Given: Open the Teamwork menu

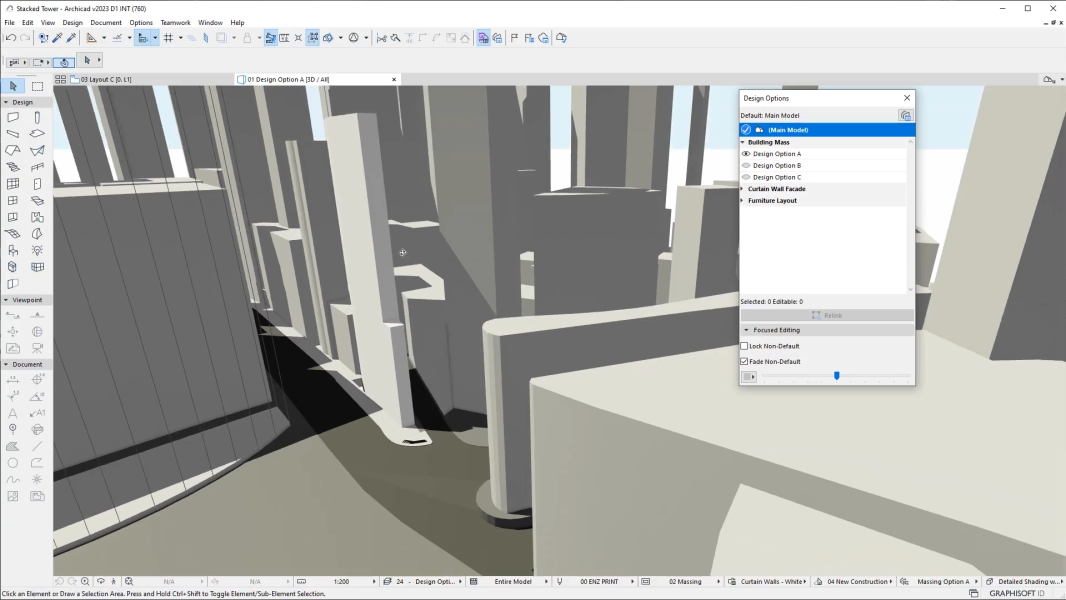Looking at the screenshot, I should (x=175, y=22).
